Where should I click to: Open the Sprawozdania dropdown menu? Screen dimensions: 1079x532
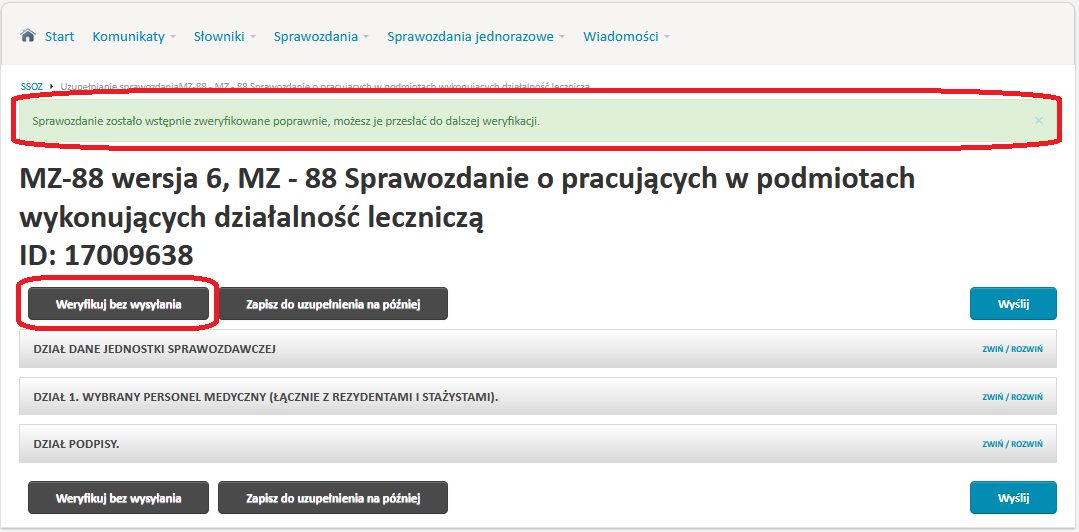coord(321,36)
